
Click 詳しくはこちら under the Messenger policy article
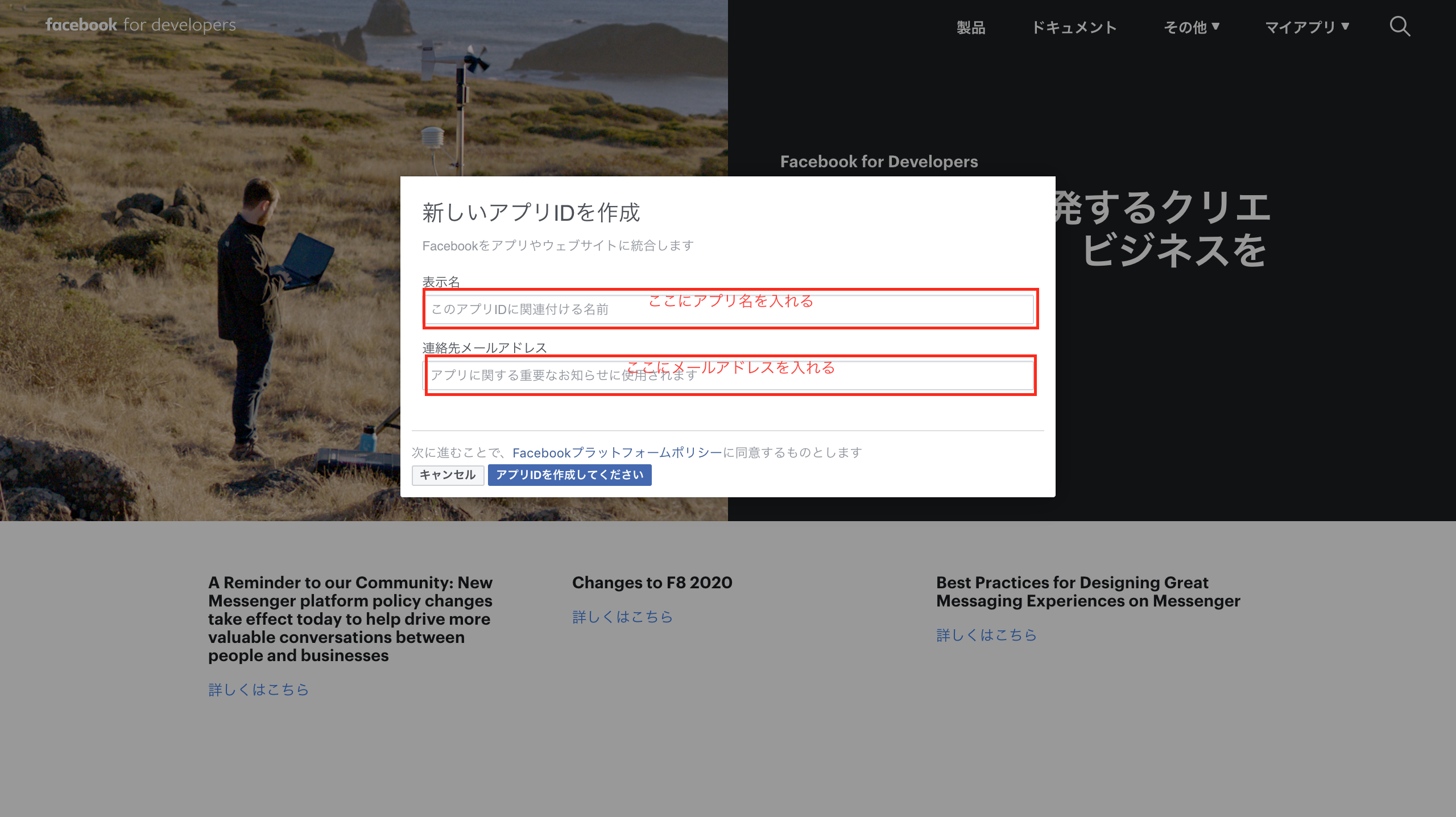coord(259,690)
